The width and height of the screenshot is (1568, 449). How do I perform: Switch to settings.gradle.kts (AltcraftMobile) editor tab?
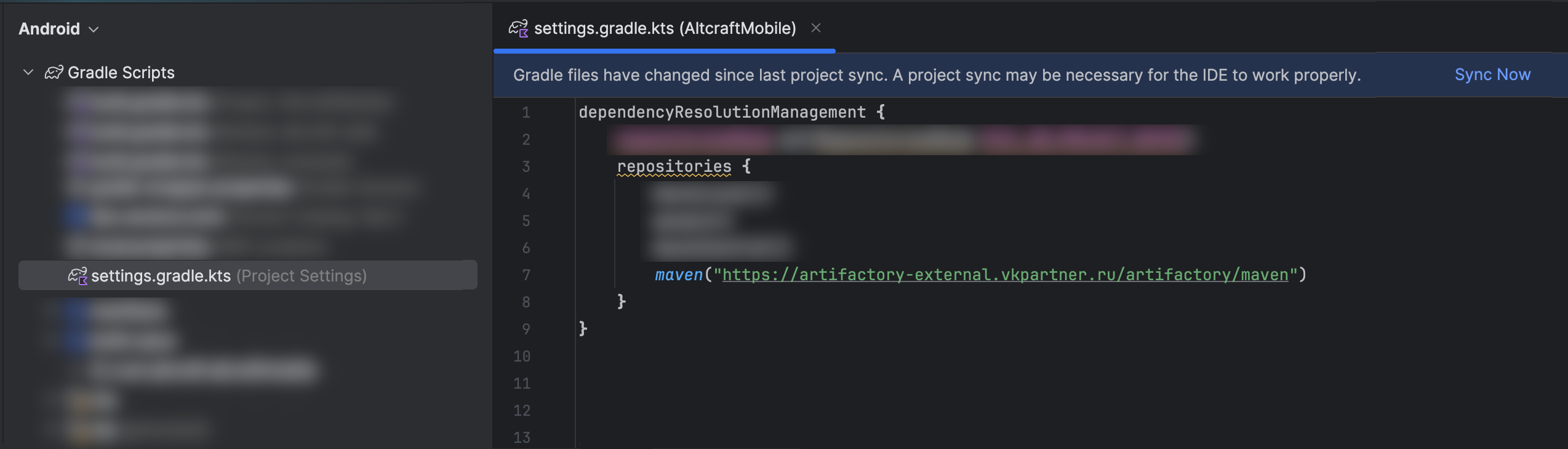pos(664,28)
